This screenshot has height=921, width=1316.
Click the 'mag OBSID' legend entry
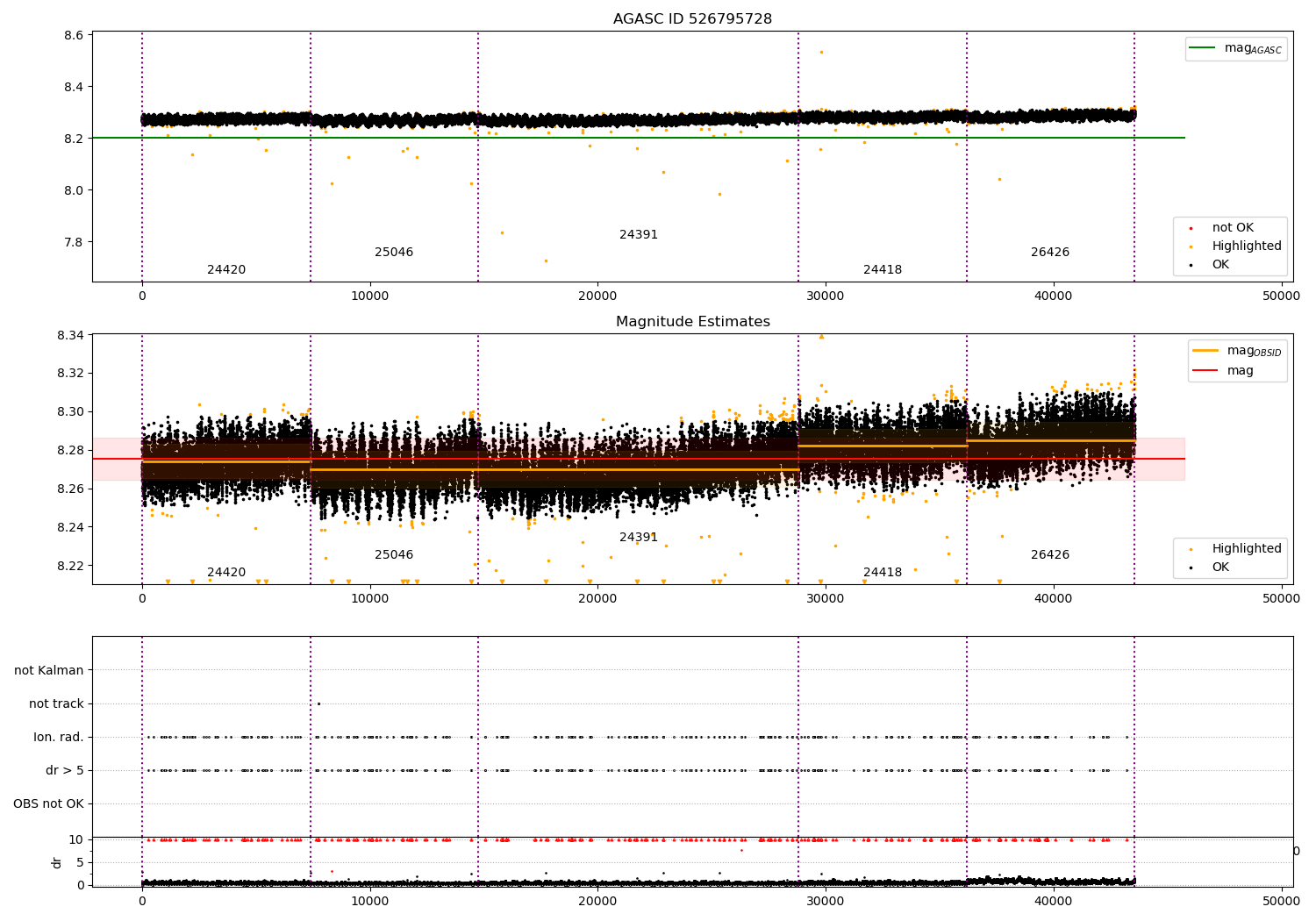click(1238, 351)
